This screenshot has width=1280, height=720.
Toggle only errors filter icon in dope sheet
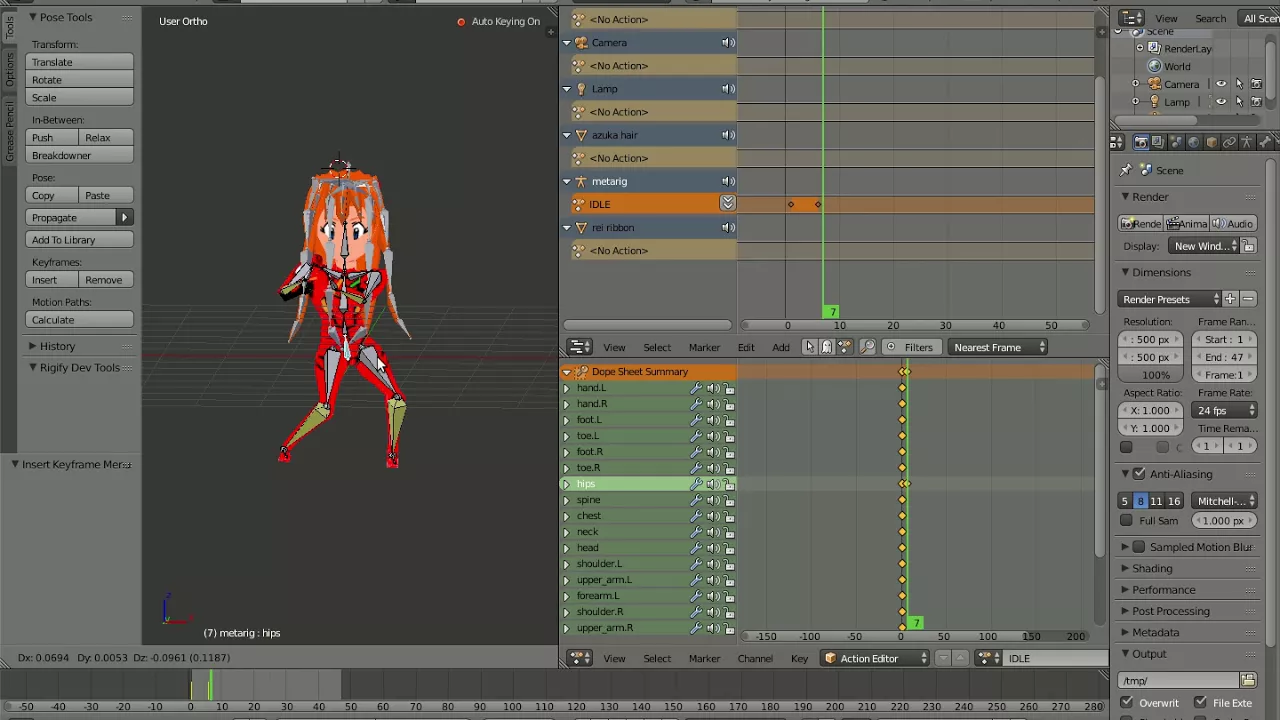point(845,347)
